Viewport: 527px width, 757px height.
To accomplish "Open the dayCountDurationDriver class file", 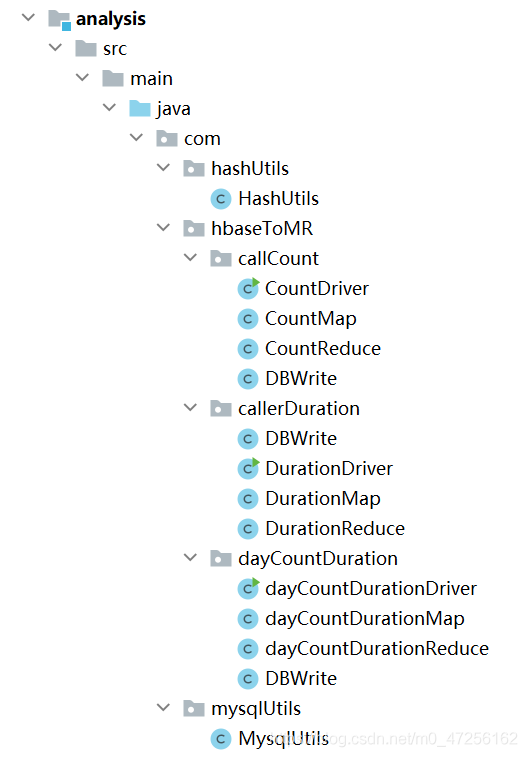I will [x=371, y=589].
